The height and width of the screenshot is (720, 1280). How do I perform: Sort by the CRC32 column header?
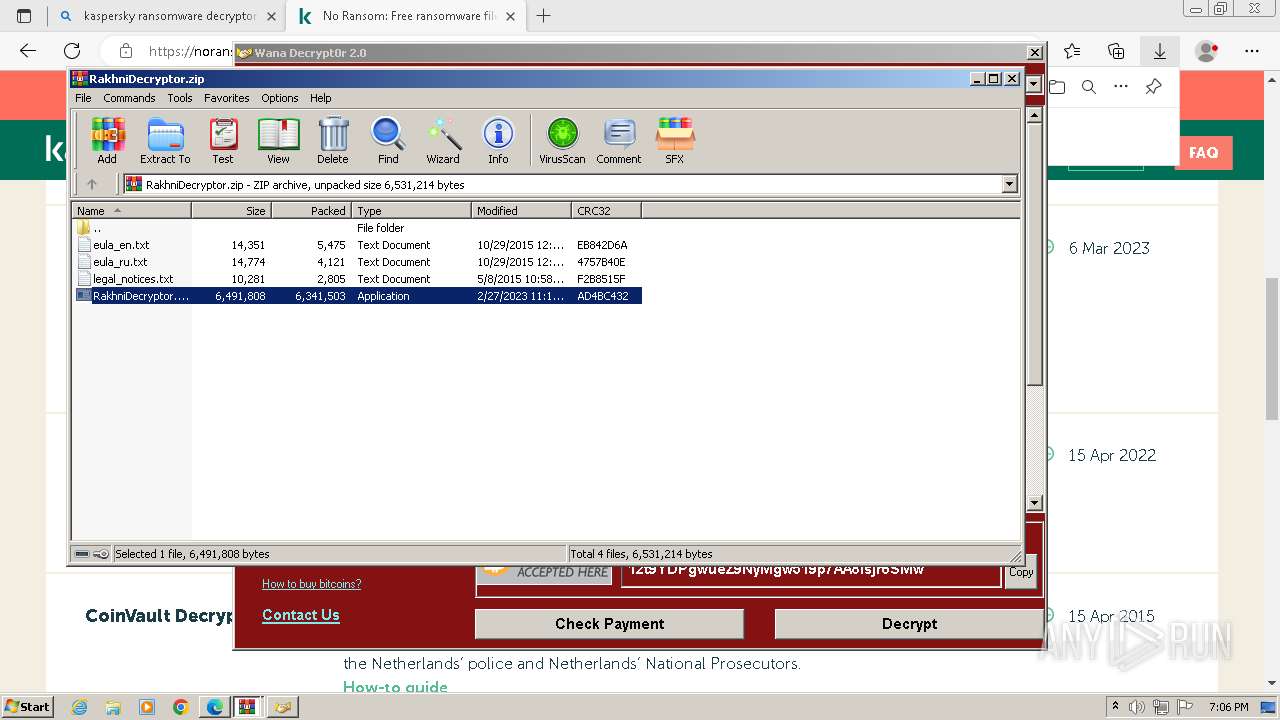606,211
